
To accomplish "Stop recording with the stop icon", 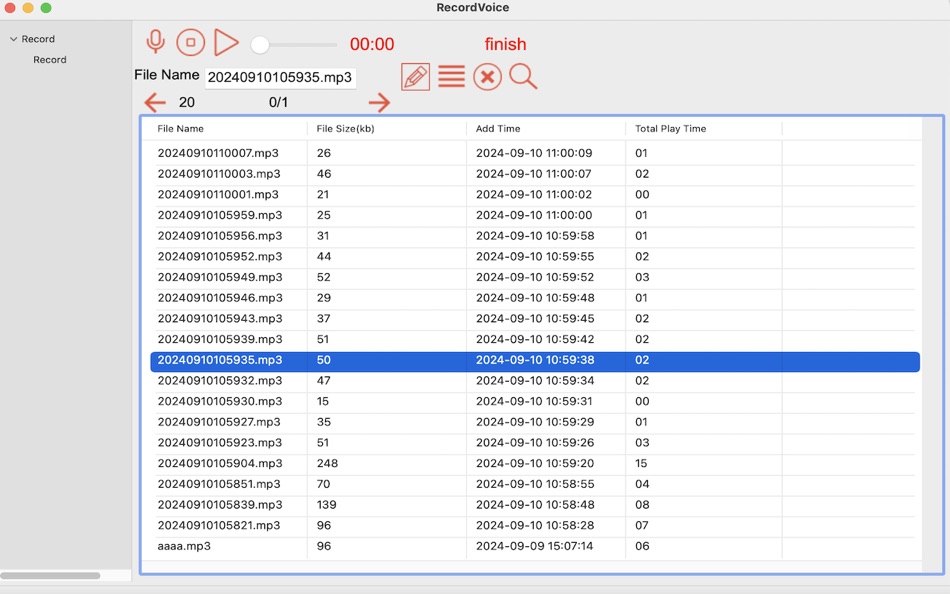I will pos(190,42).
